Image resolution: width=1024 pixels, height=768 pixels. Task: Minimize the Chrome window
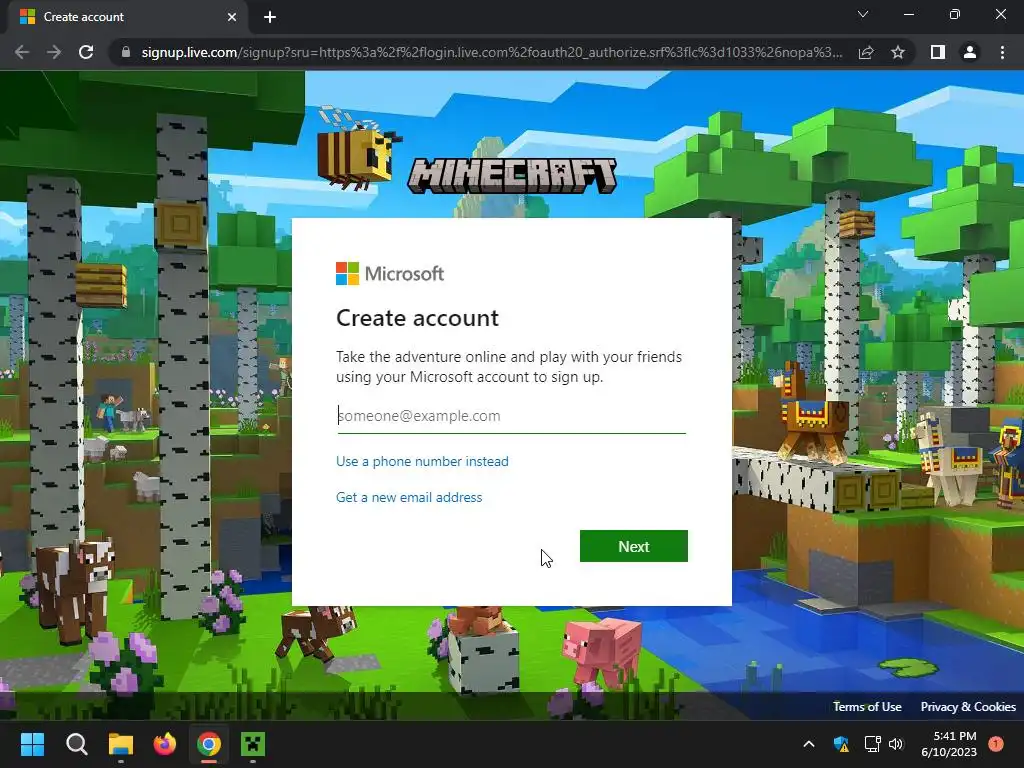[x=908, y=14]
